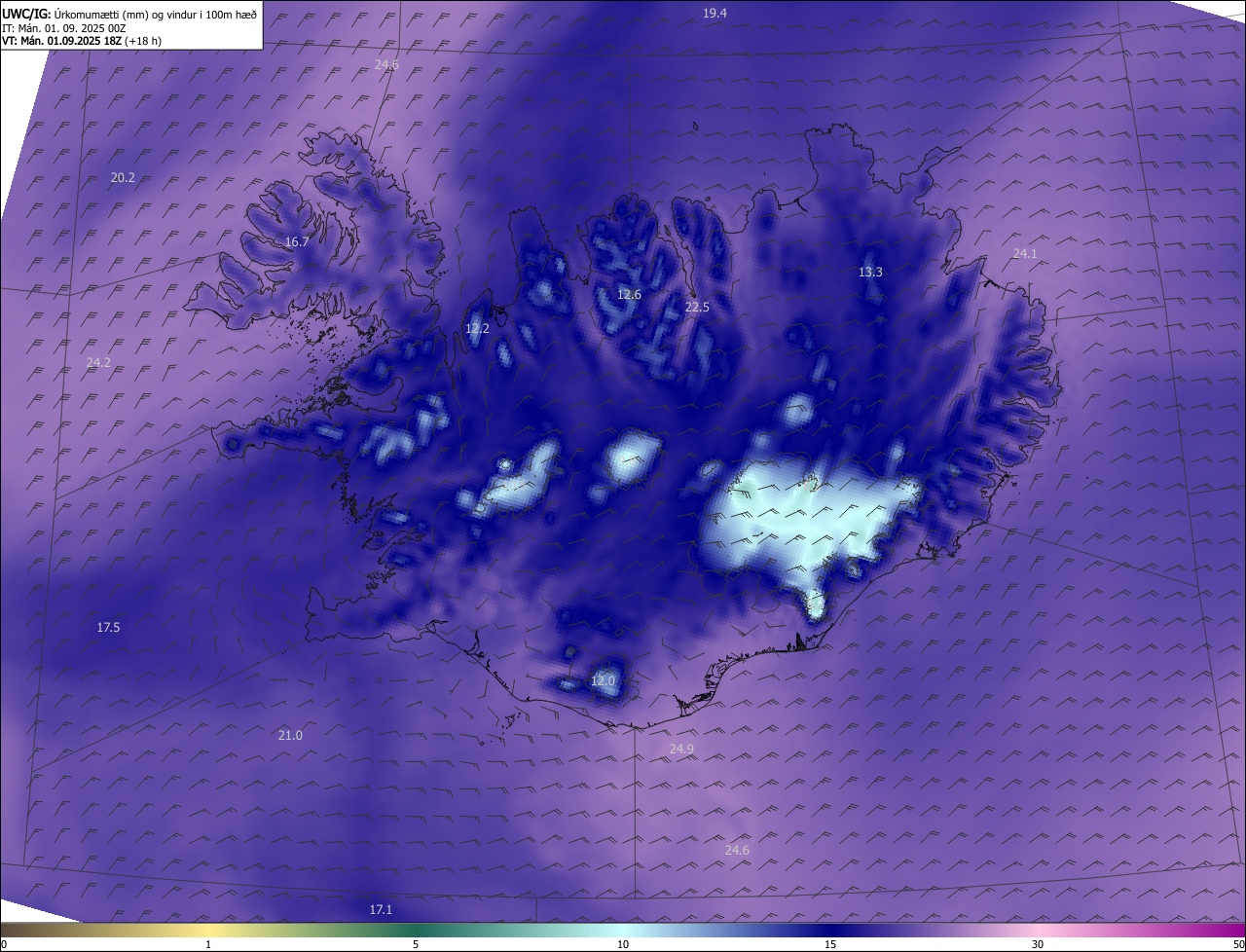Click the 19.4 value label

[x=715, y=13]
